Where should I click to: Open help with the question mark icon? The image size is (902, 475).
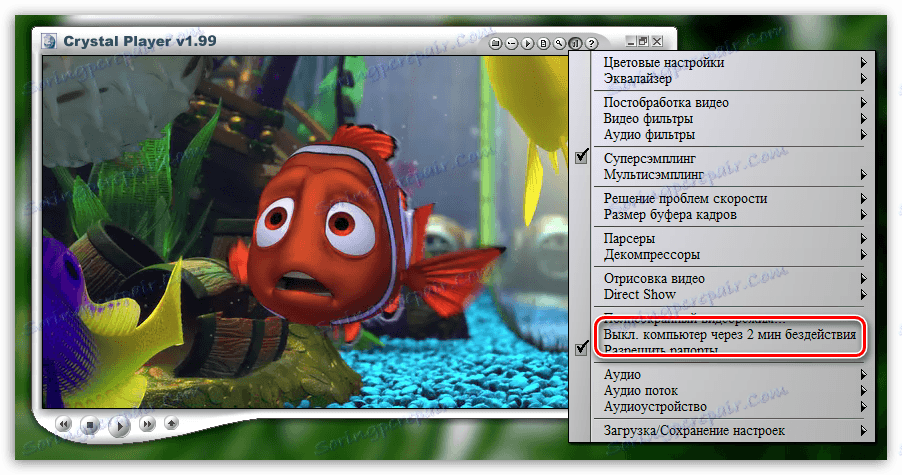(x=591, y=44)
